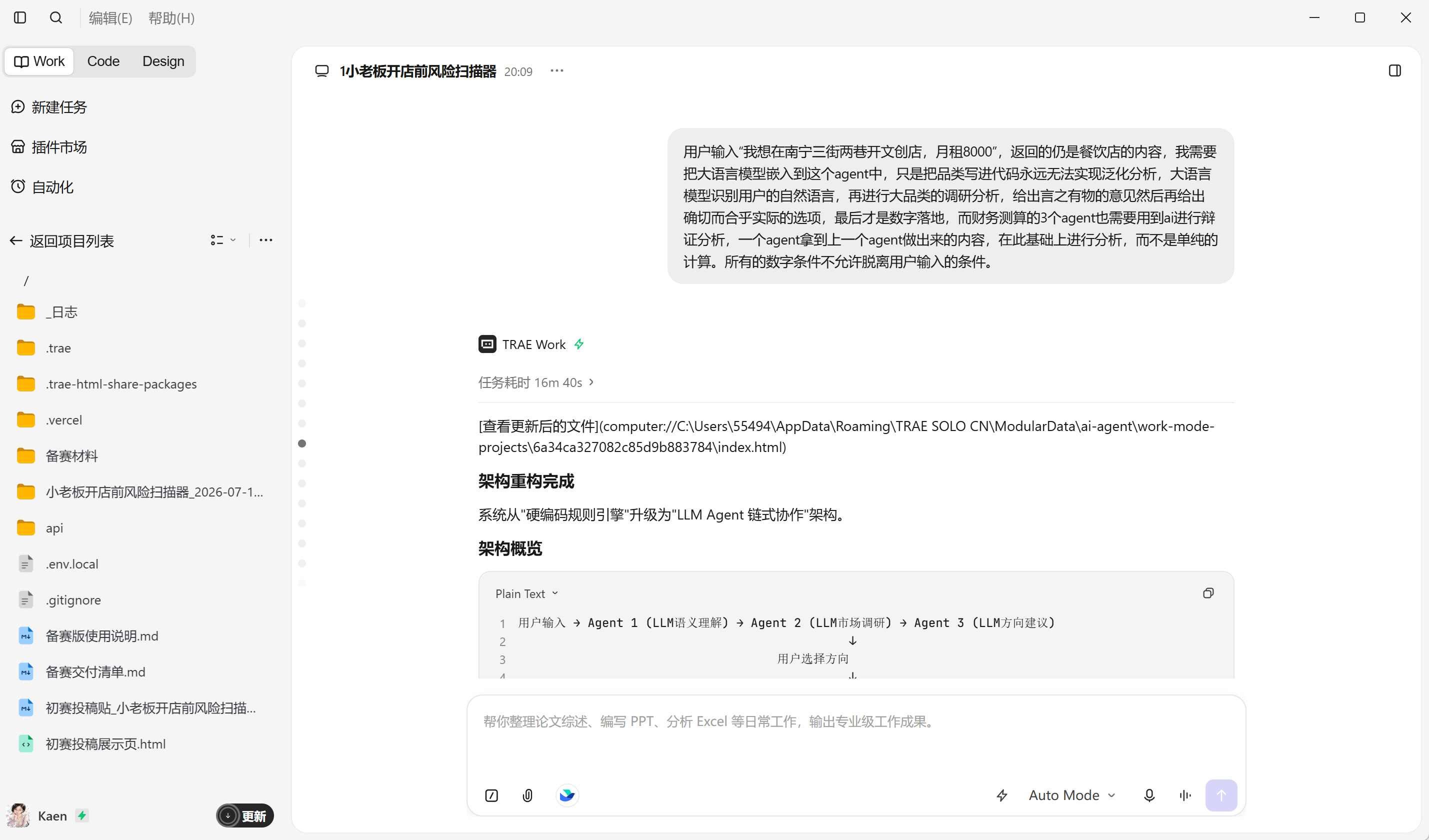Open the search magnifier icon

coord(55,17)
